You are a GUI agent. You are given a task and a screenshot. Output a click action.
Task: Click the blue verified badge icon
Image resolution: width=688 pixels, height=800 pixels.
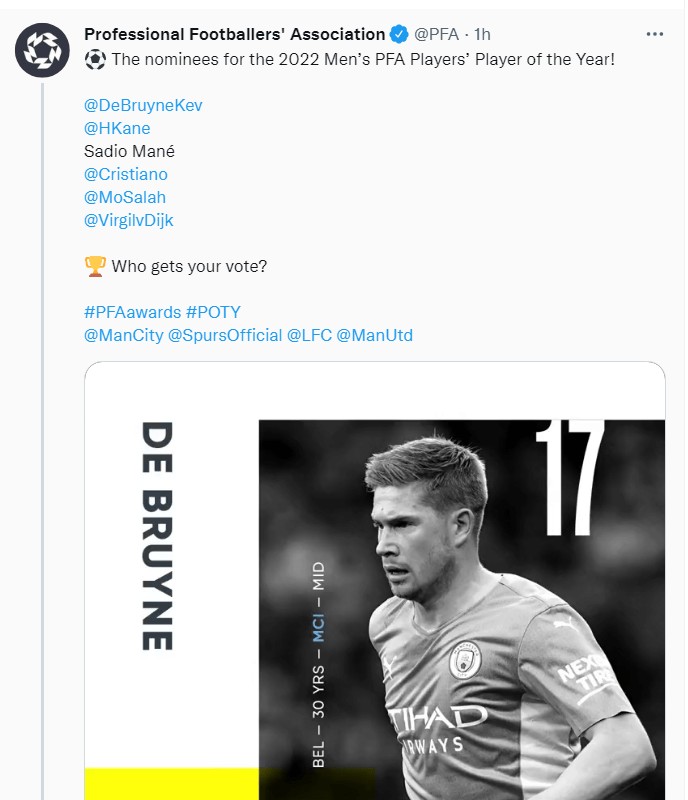tap(399, 35)
